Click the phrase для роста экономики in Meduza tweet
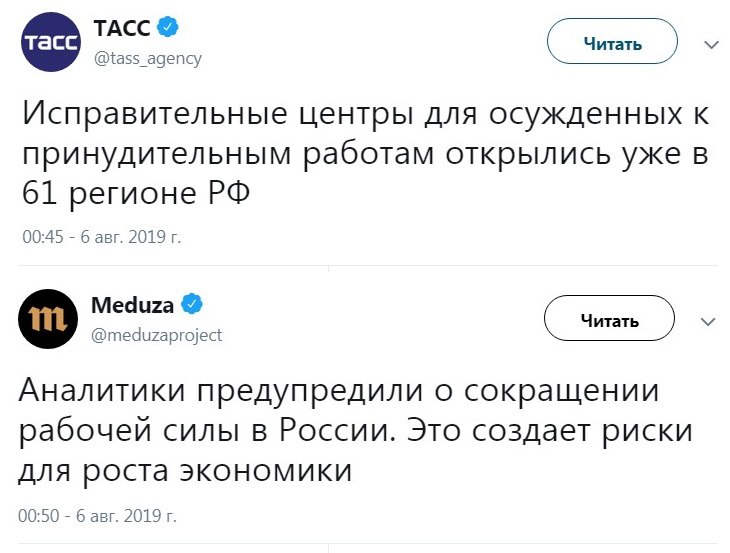Viewport: 730px width, 553px height. tap(185, 471)
